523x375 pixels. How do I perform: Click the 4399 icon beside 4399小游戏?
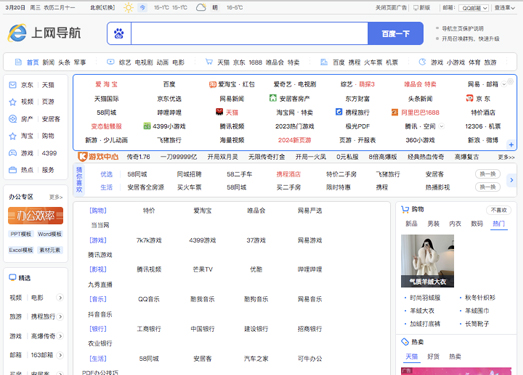147,126
